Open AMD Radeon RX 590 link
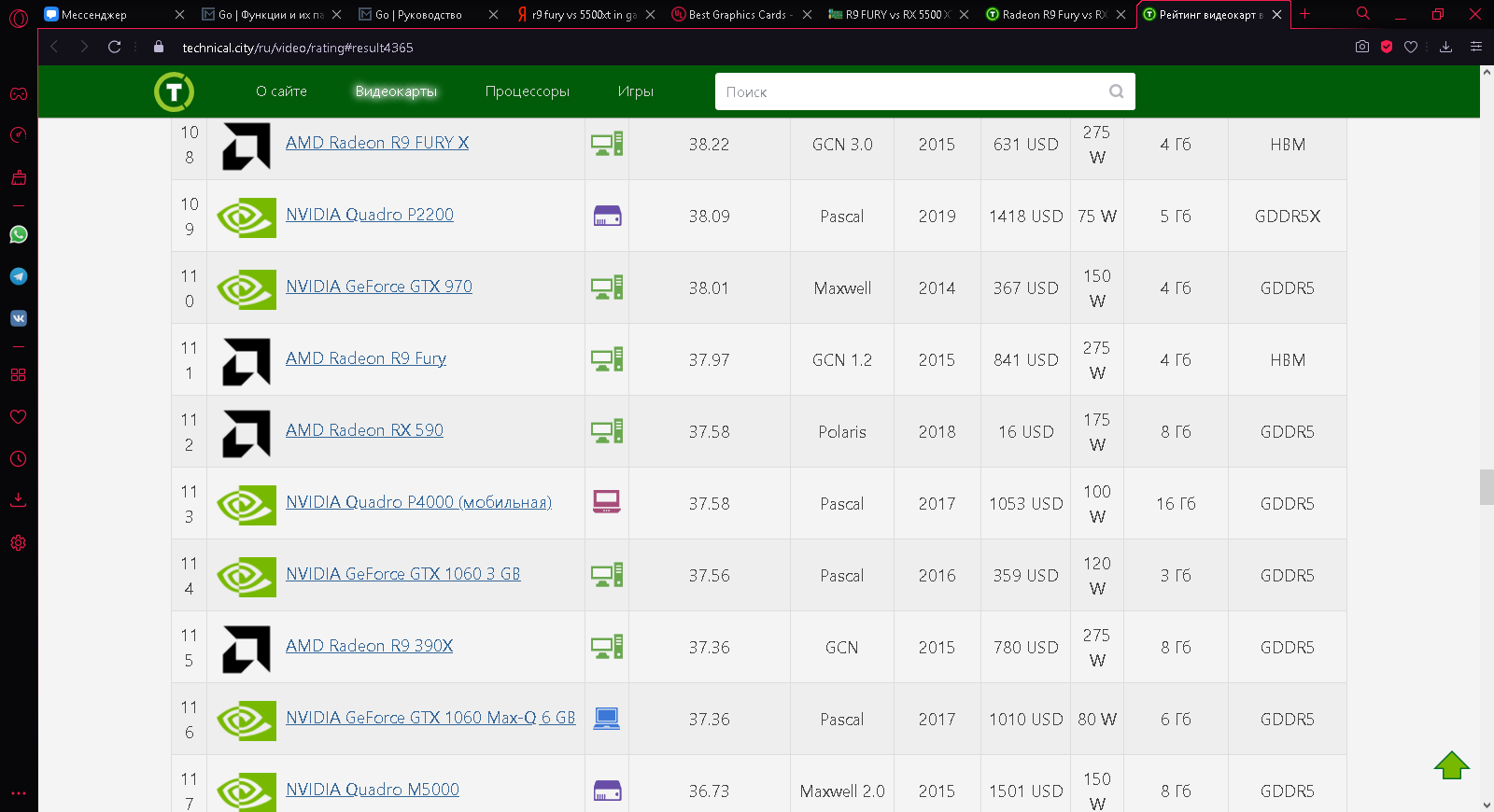This screenshot has width=1494, height=812. click(364, 430)
